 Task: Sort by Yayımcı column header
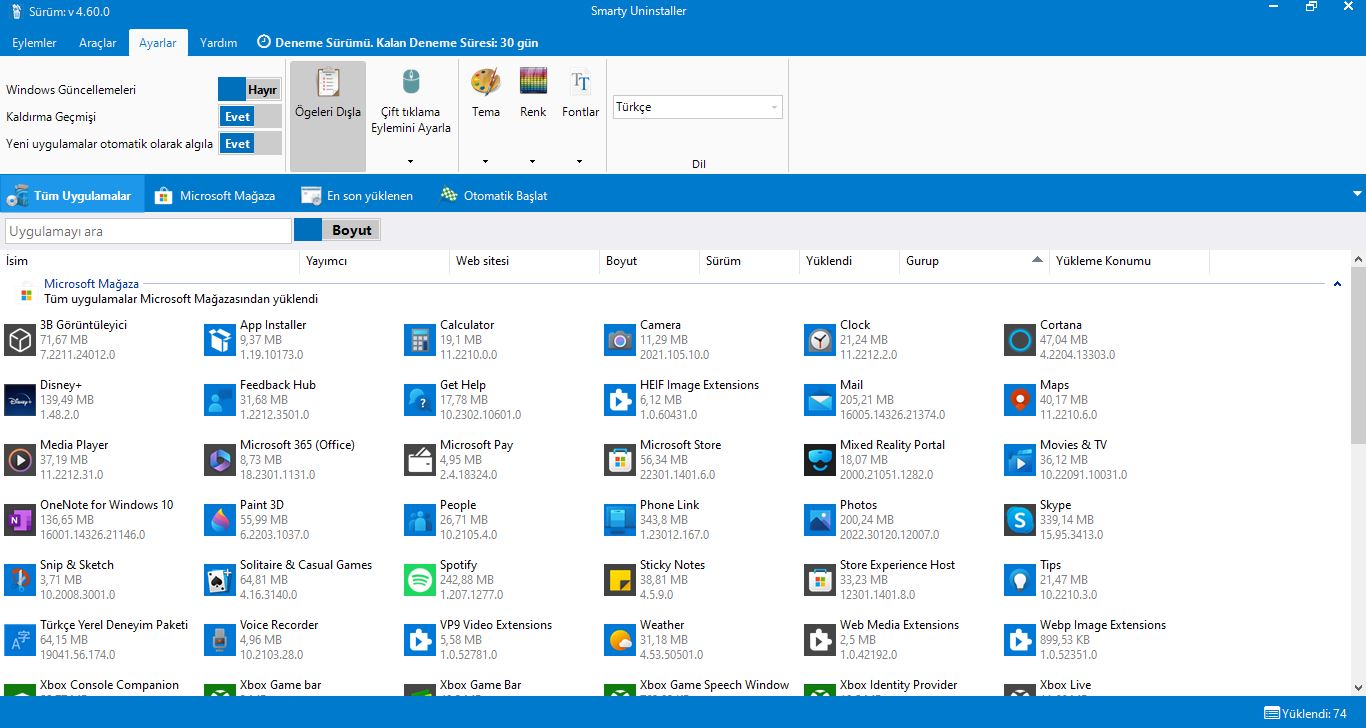(375, 261)
